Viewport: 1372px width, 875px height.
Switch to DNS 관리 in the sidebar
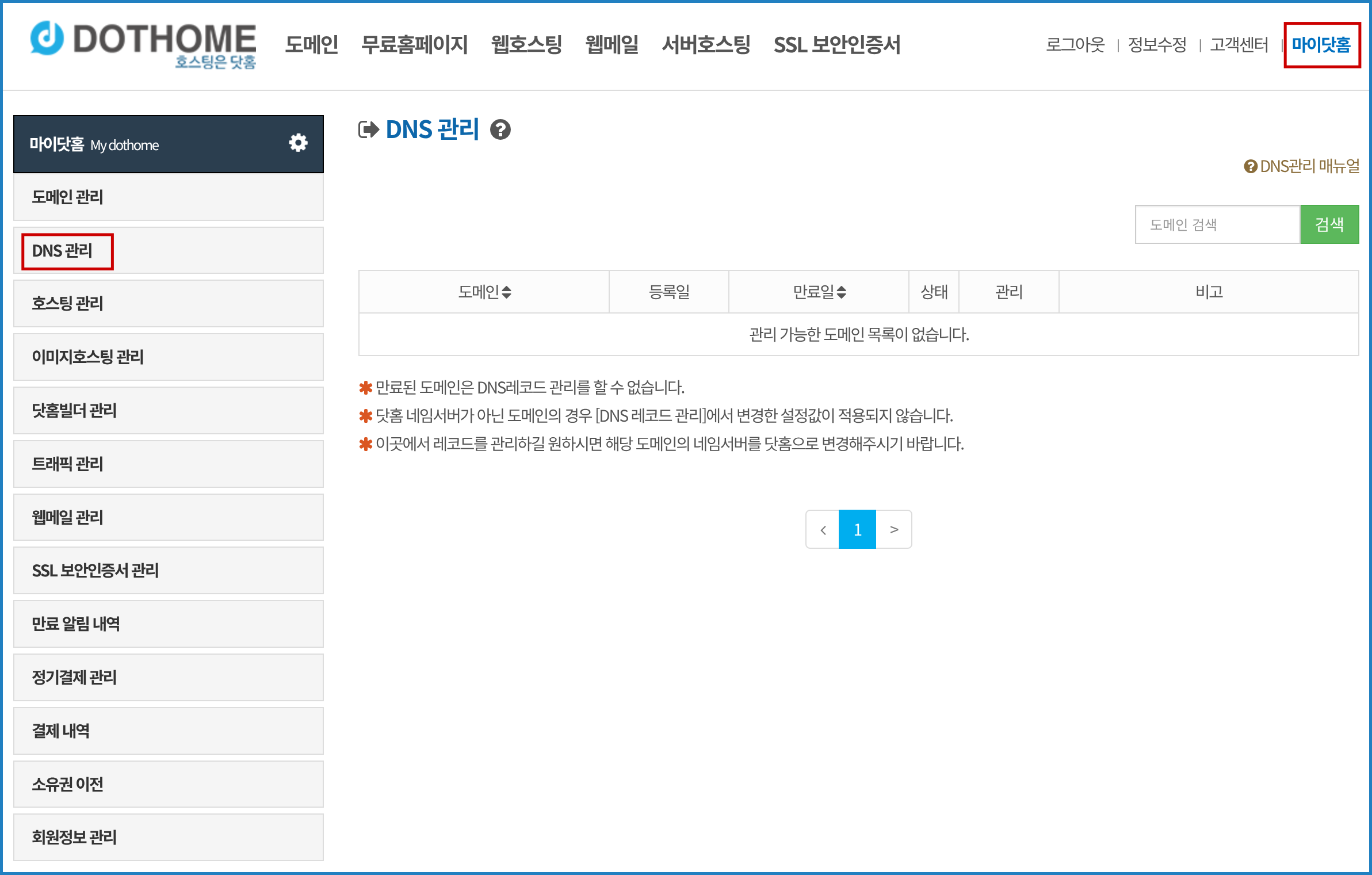pyautogui.click(x=64, y=250)
